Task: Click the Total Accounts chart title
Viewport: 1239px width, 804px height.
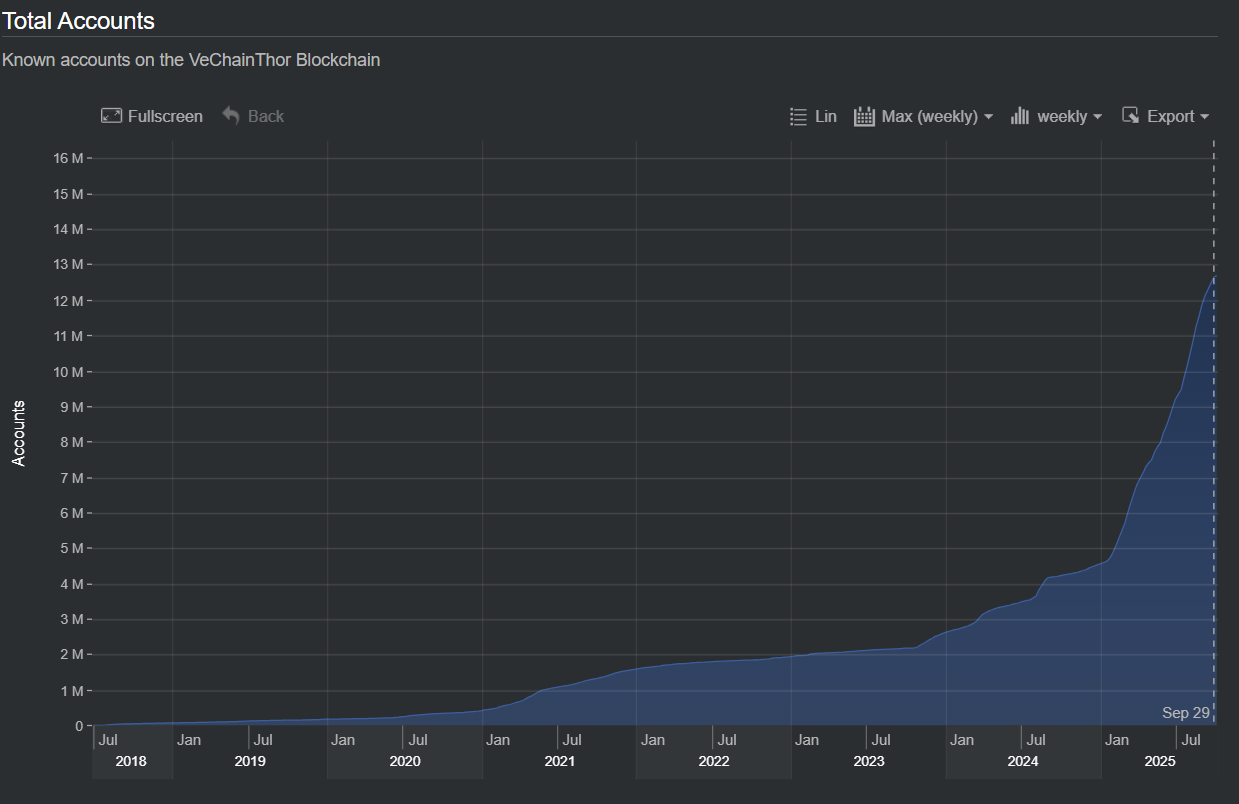Action: click(x=78, y=19)
